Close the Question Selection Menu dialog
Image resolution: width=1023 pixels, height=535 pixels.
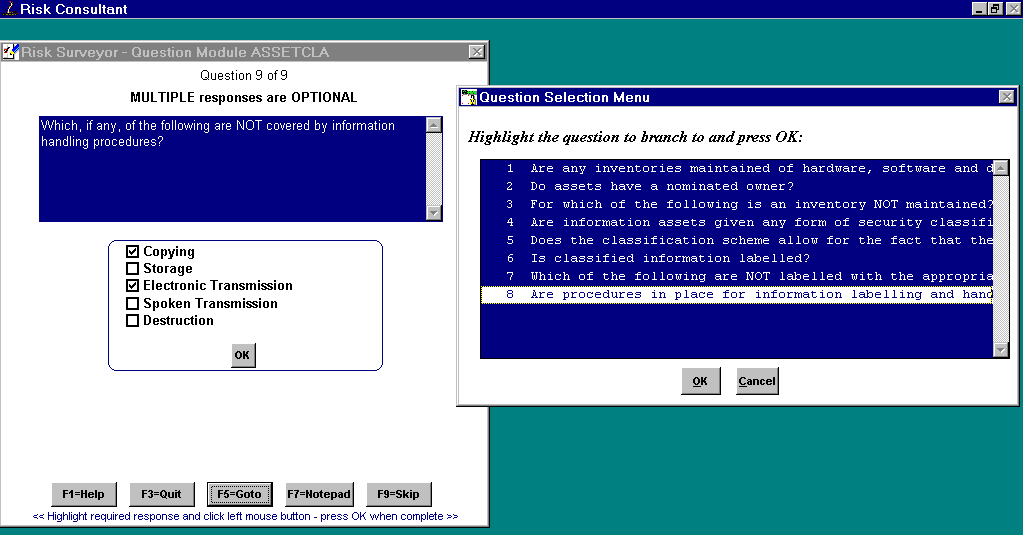pyautogui.click(x=1007, y=97)
